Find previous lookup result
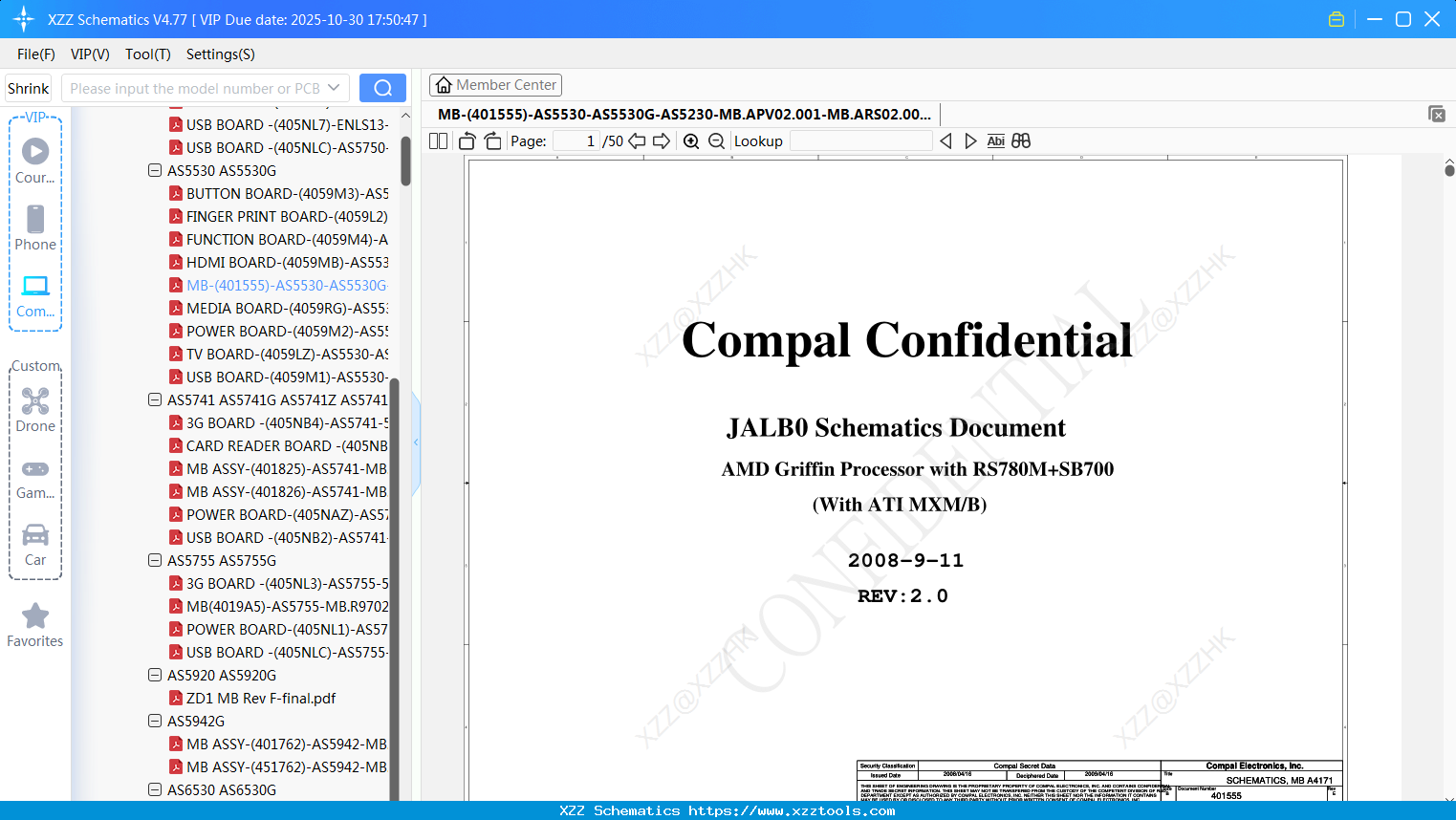Image resolution: width=1456 pixels, height=820 pixels. click(945, 141)
